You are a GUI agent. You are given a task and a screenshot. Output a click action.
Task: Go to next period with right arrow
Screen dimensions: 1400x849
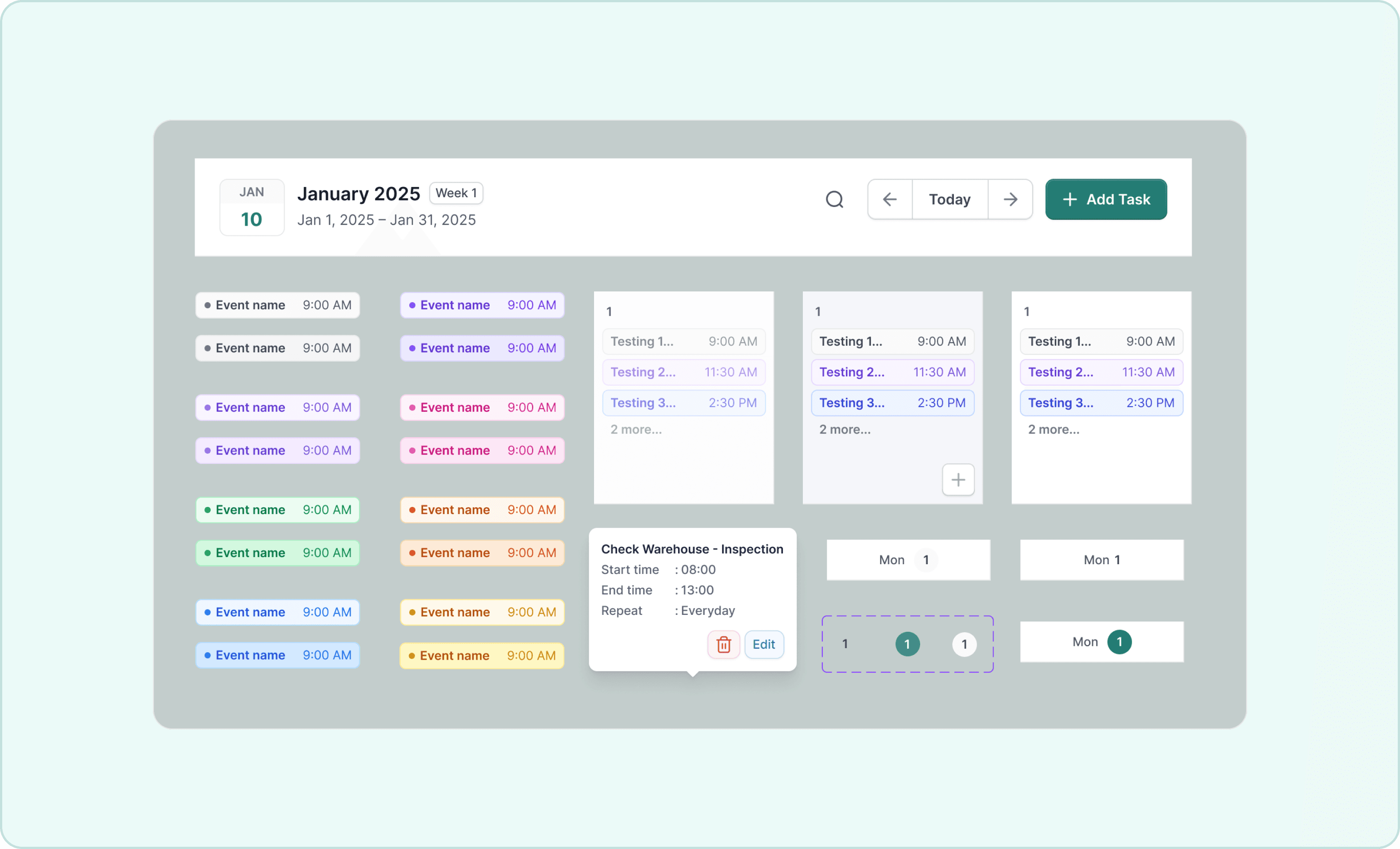coord(1010,199)
